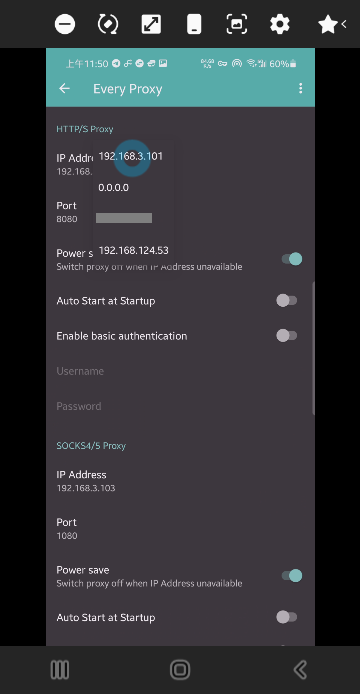Click the rotate screen icon

point(108,24)
